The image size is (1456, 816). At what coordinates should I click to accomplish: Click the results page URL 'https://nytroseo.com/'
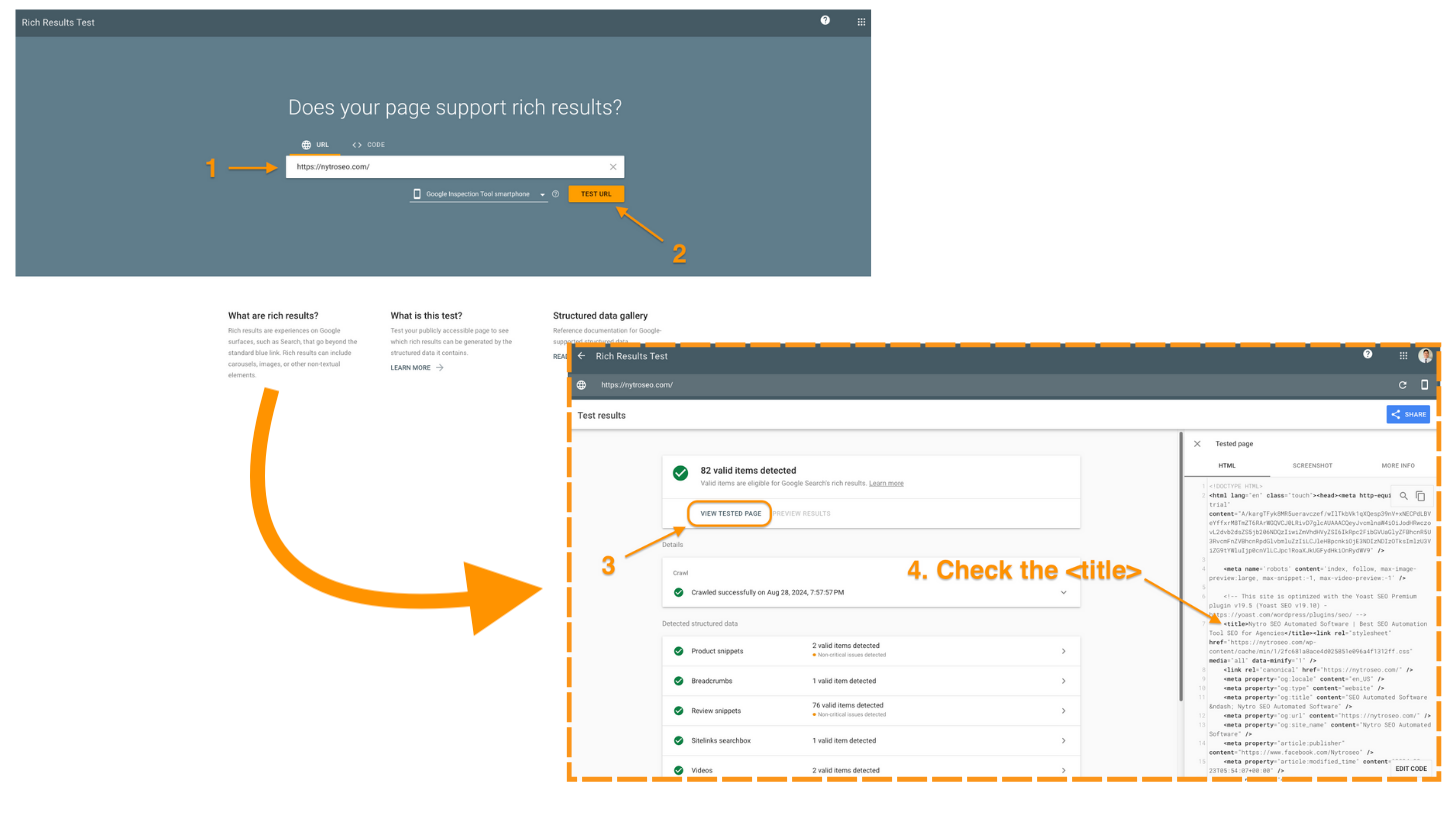[637, 385]
